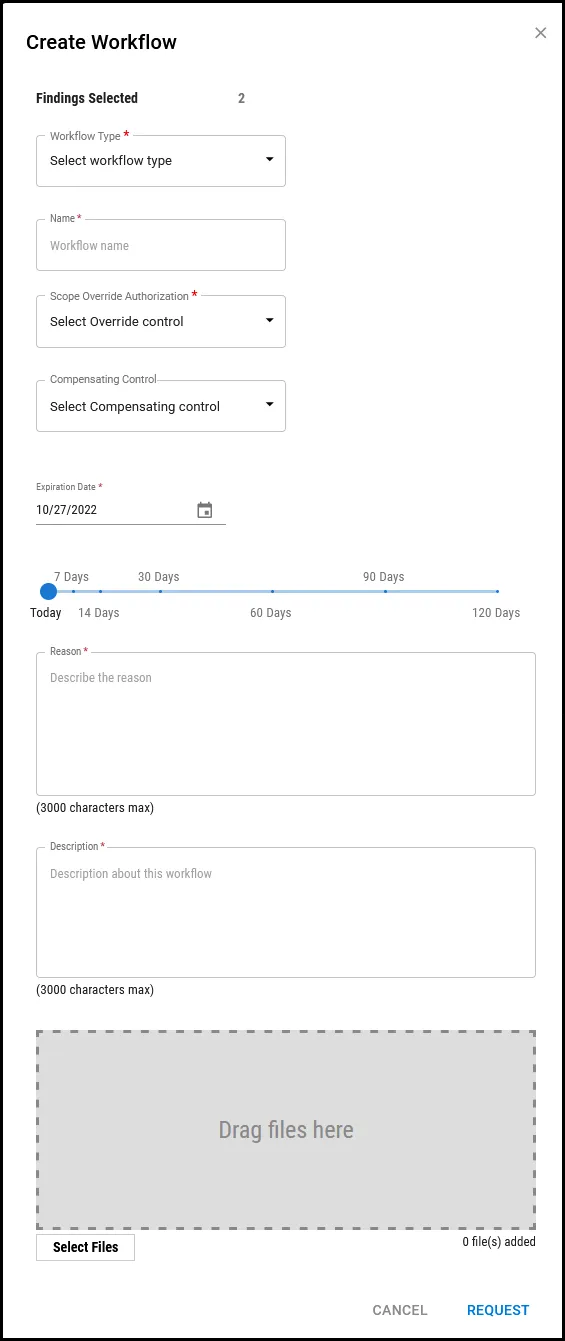Set slider to the 30 Days mark
565x1341 pixels.
(160, 591)
